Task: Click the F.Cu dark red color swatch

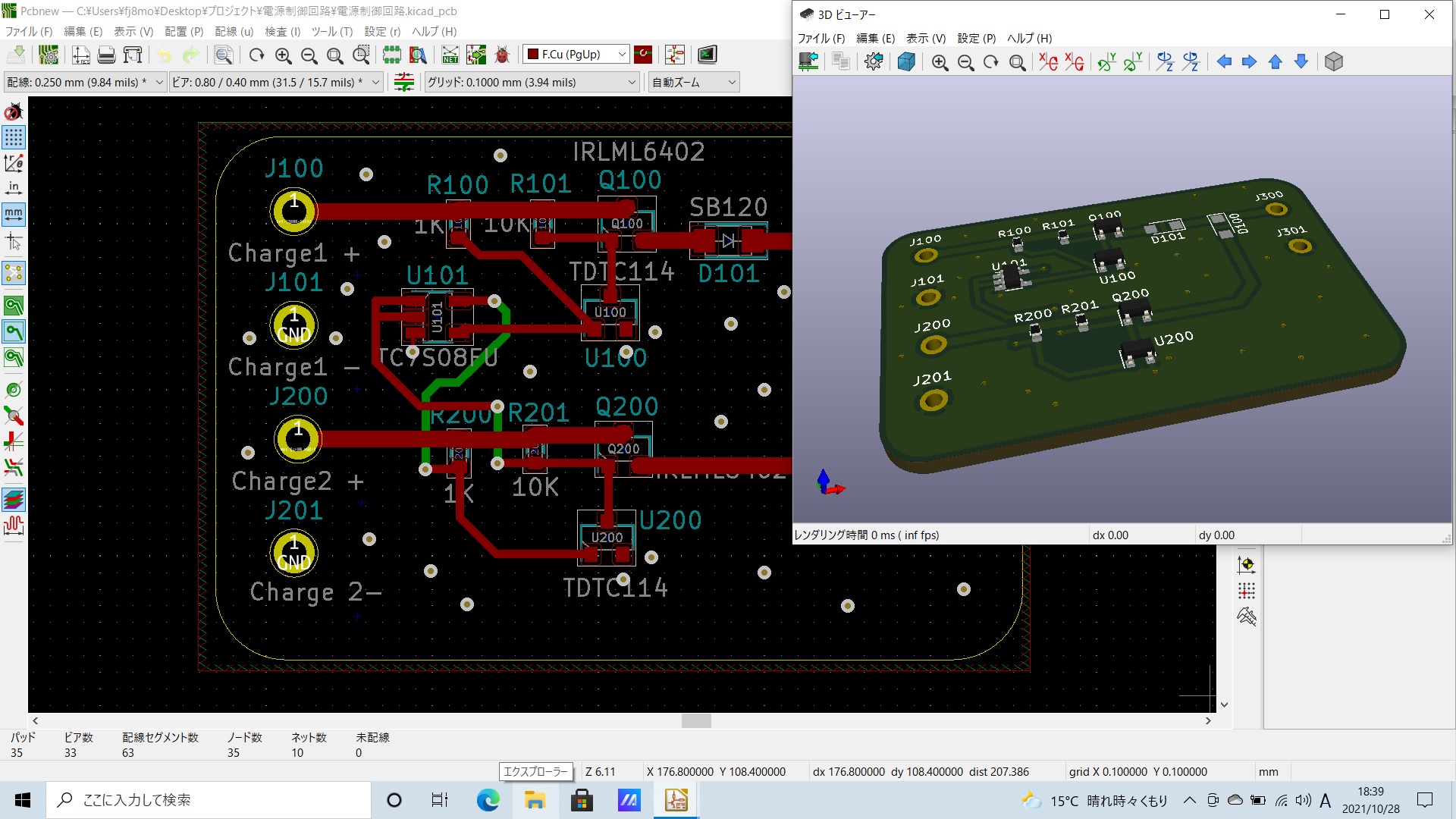Action: coord(533,55)
